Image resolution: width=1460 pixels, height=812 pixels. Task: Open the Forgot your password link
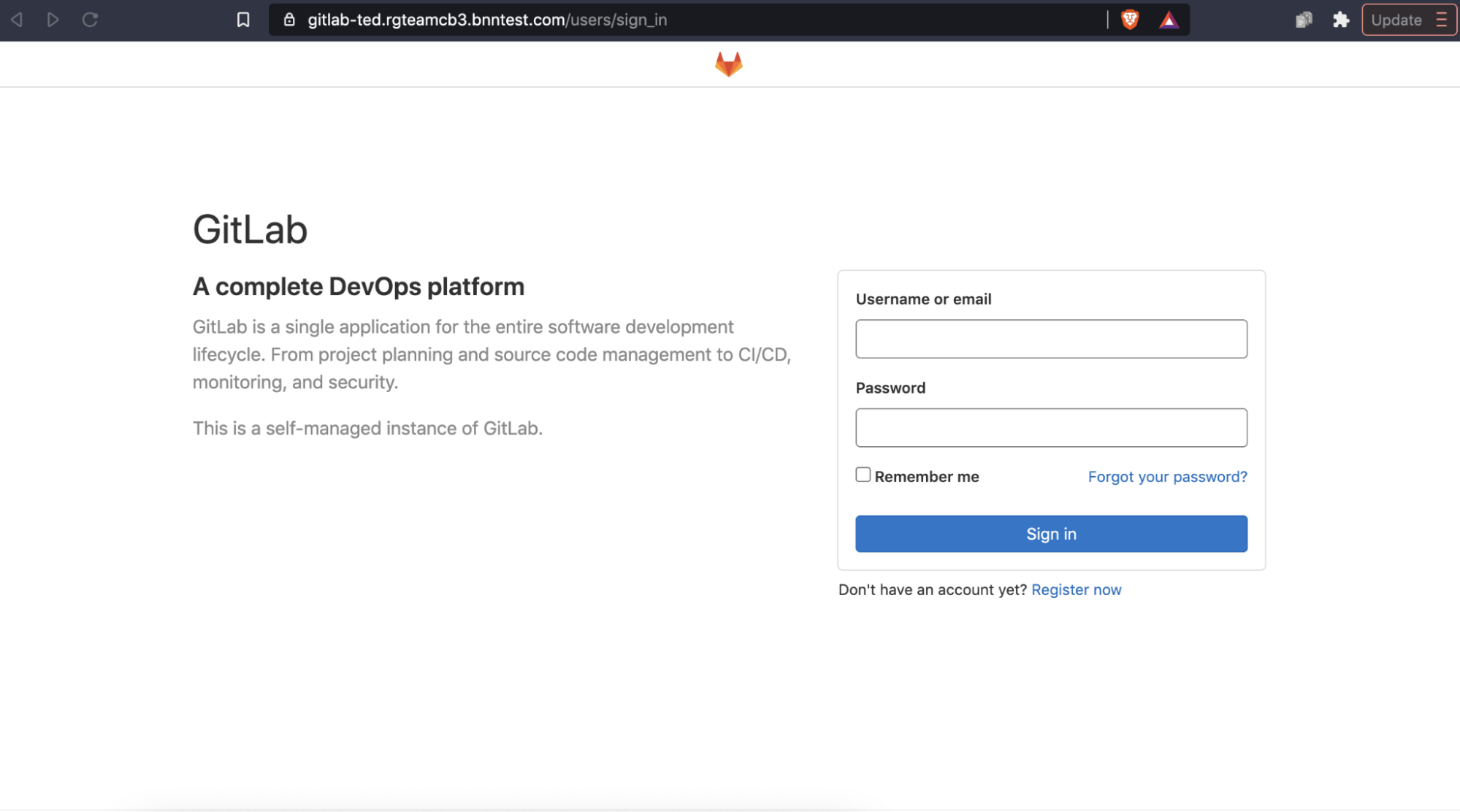[1167, 477]
